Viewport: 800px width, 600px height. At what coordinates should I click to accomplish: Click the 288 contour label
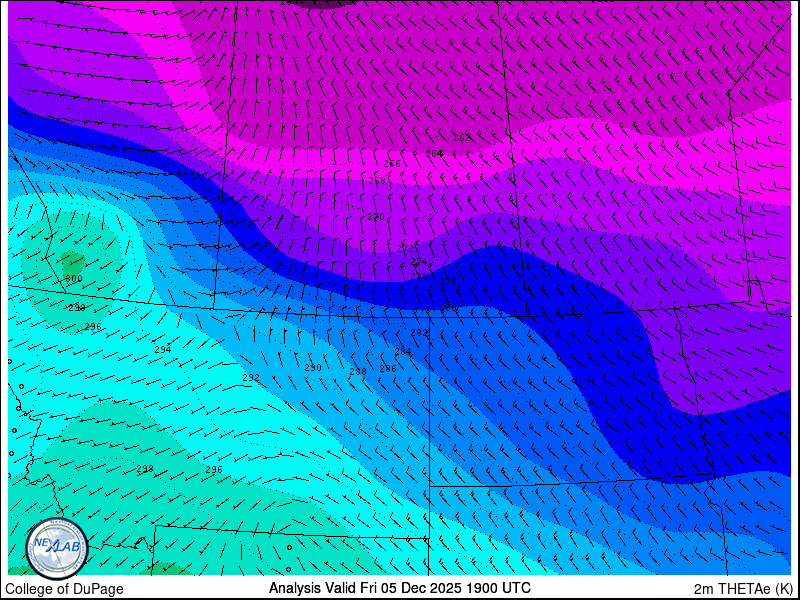coord(358,372)
